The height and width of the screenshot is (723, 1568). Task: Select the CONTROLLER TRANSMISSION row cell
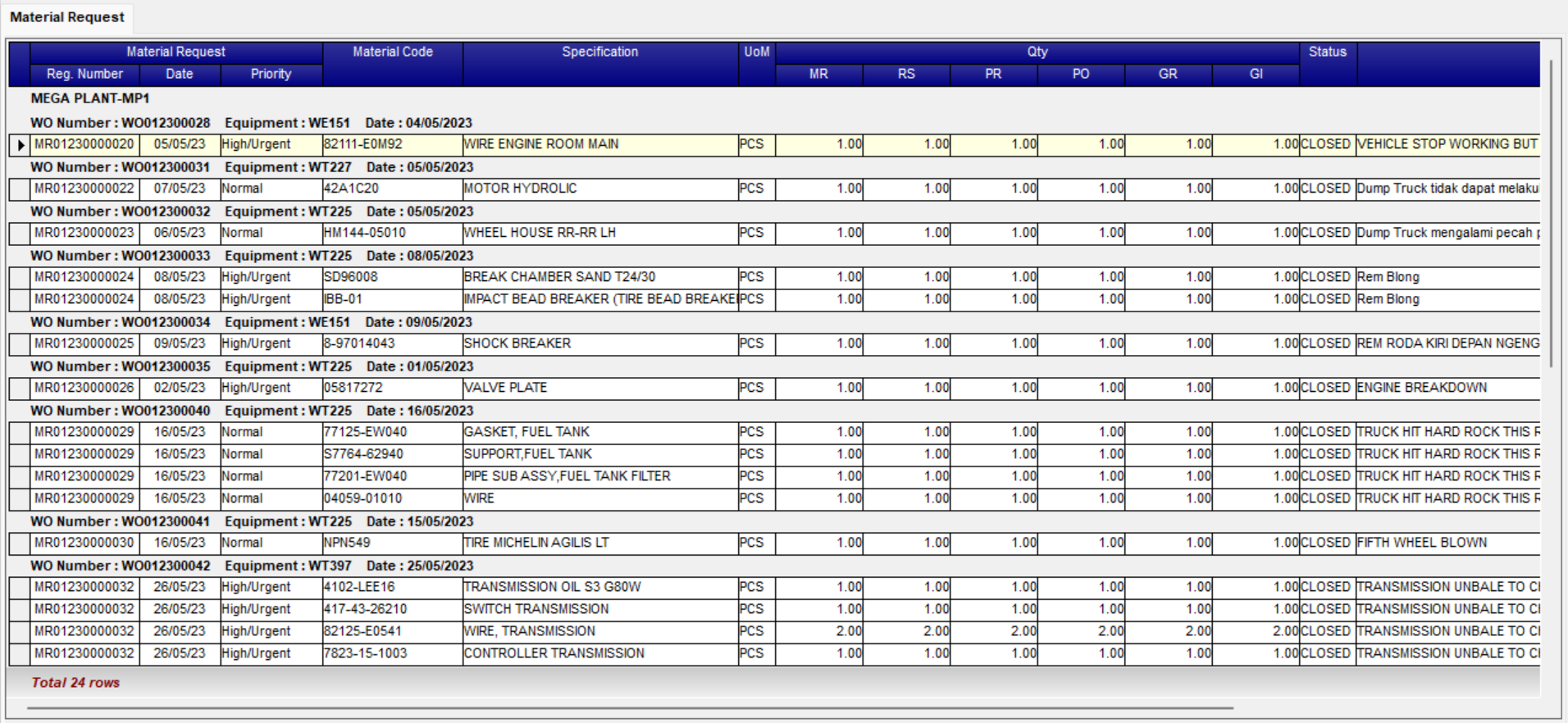[x=599, y=653]
